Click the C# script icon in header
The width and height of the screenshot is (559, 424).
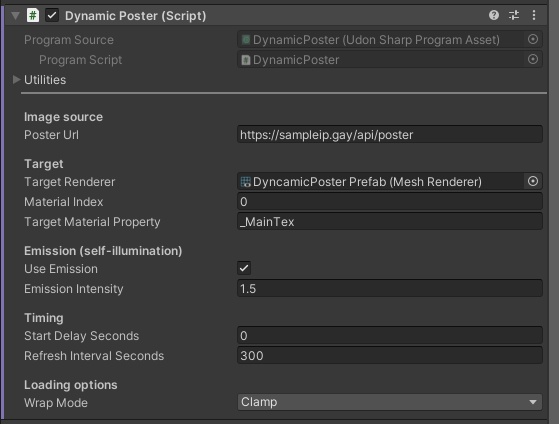(x=33, y=16)
